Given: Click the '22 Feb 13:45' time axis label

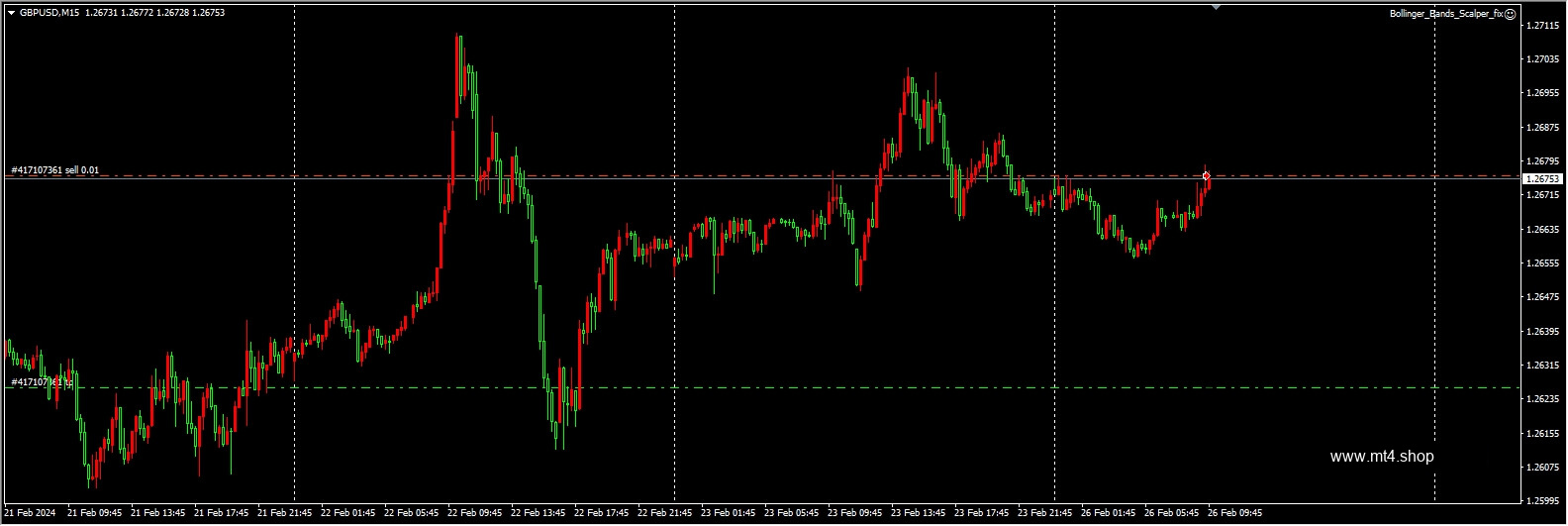Looking at the screenshot, I should (x=538, y=513).
